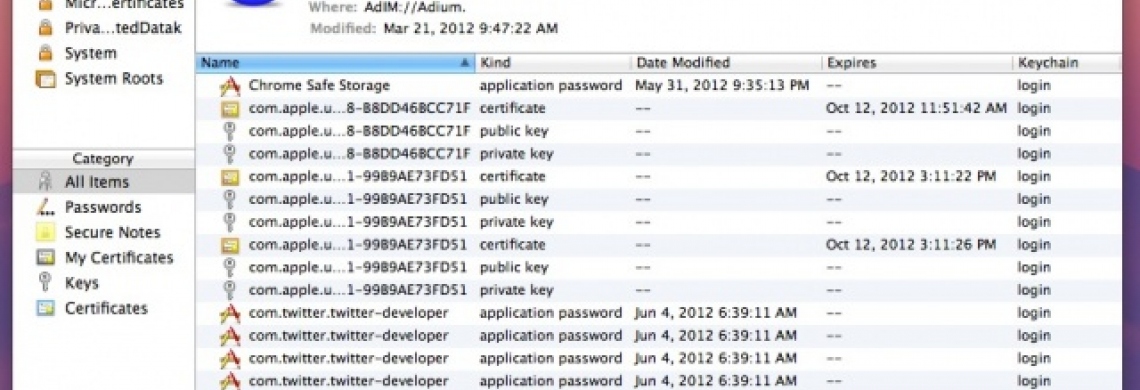This screenshot has width=1140, height=390.
Task: Click the Keychain column header
Action: coord(1067,63)
